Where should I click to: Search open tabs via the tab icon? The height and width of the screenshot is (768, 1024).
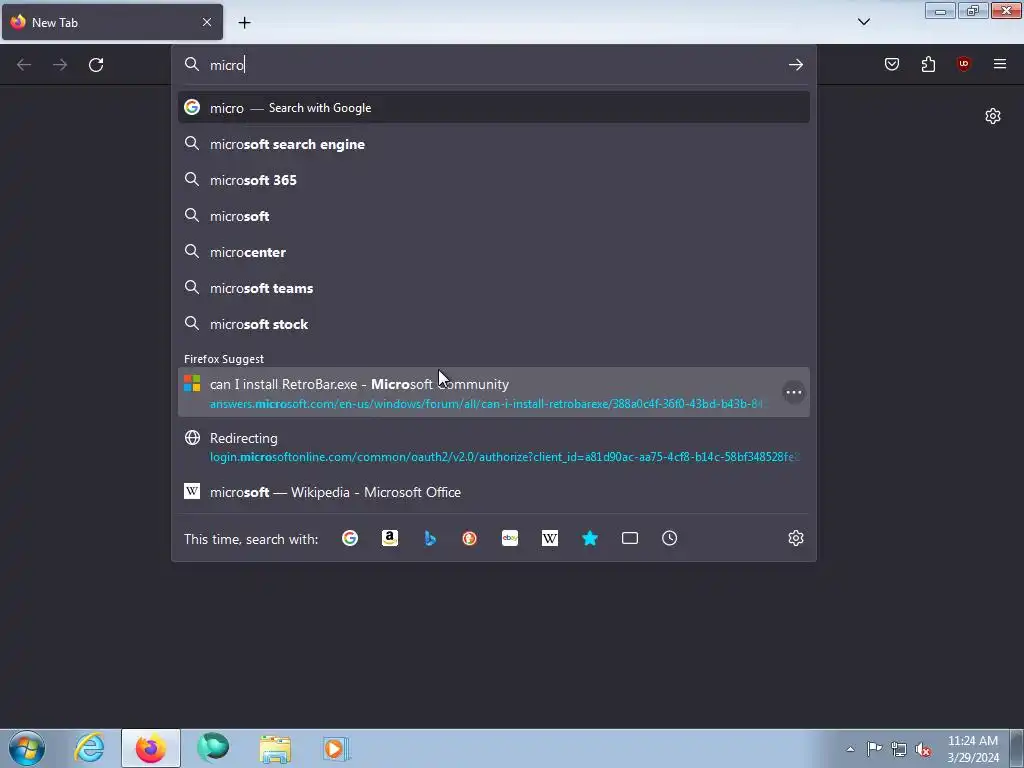[x=630, y=538]
